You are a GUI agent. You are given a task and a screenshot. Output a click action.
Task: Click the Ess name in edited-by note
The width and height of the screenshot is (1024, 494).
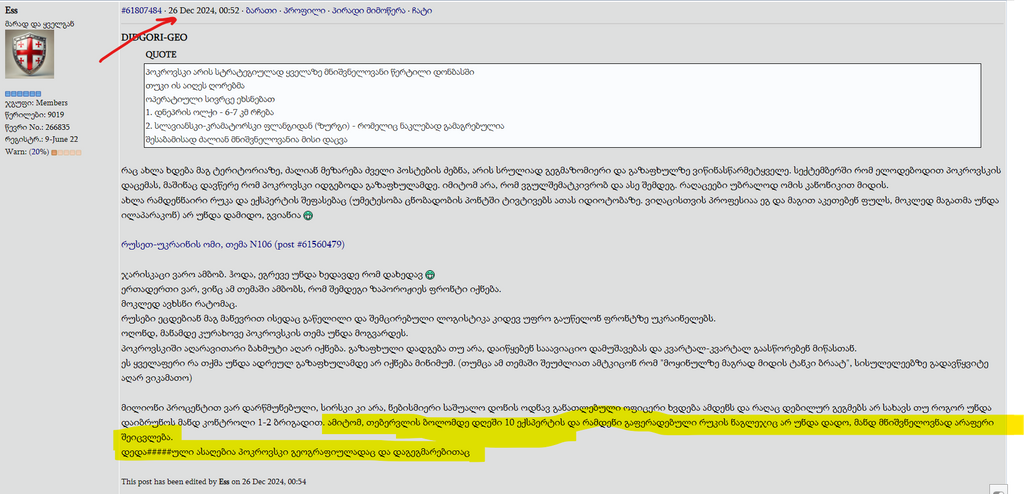(x=224, y=481)
